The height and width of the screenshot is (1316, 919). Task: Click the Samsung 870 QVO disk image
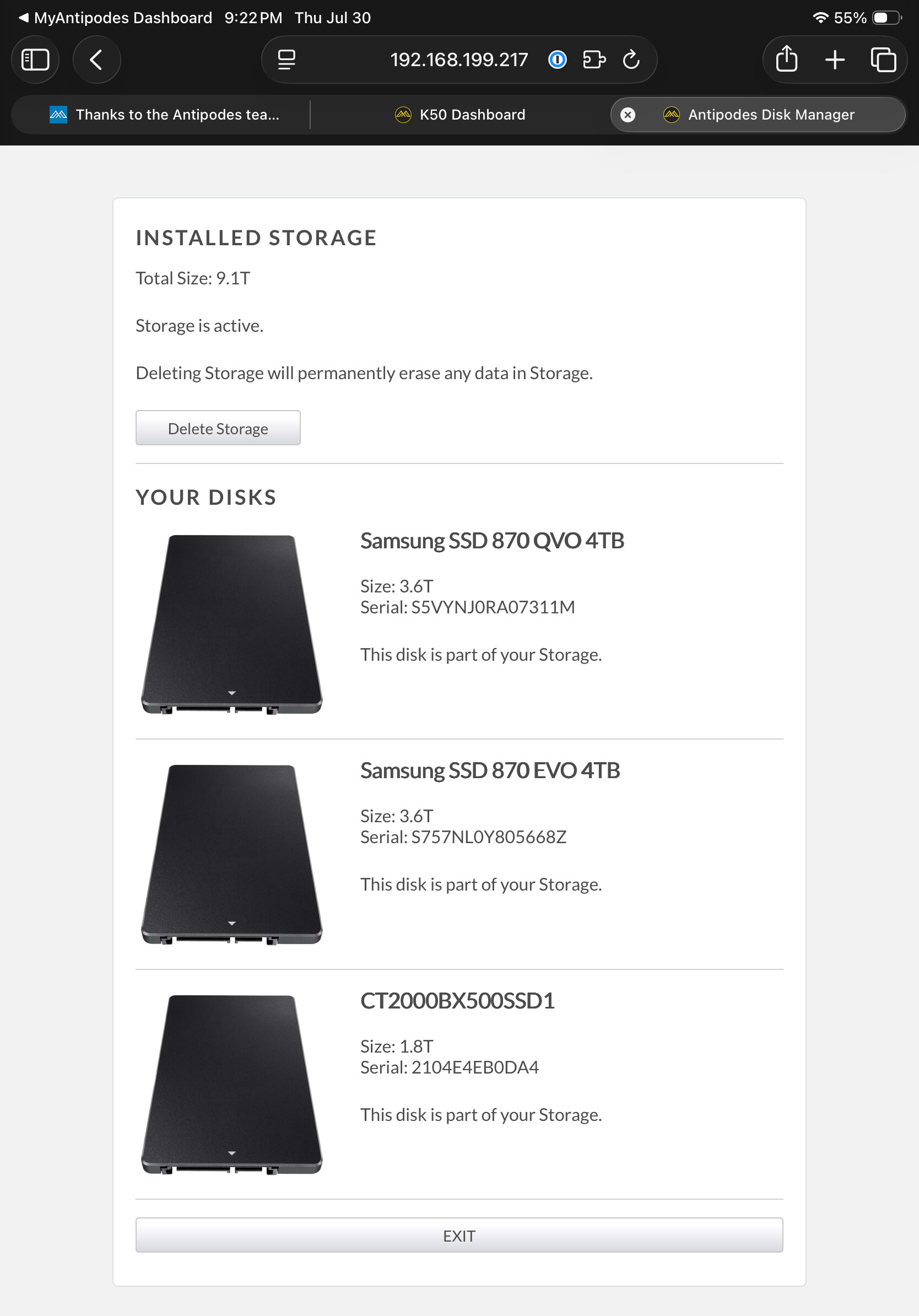tap(231, 624)
